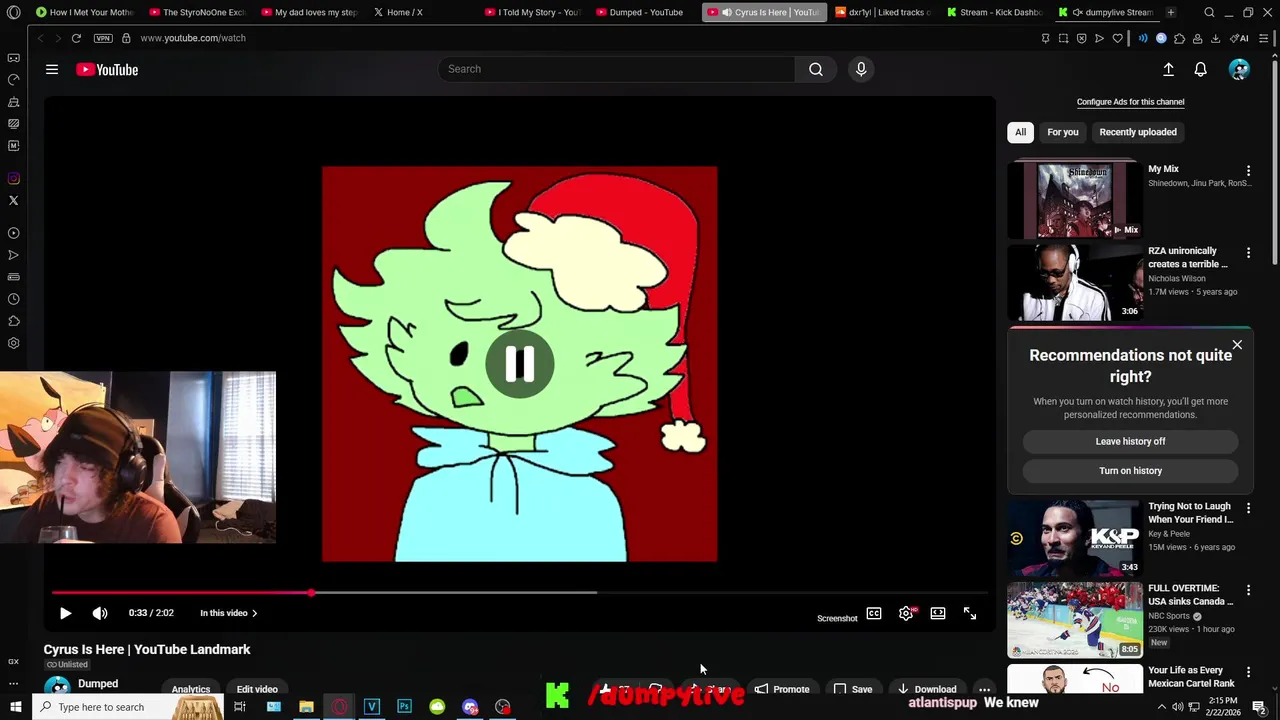Open options for Mexican Cartel Rank video
Image resolution: width=1280 pixels, height=720 pixels.
tap(1248, 672)
